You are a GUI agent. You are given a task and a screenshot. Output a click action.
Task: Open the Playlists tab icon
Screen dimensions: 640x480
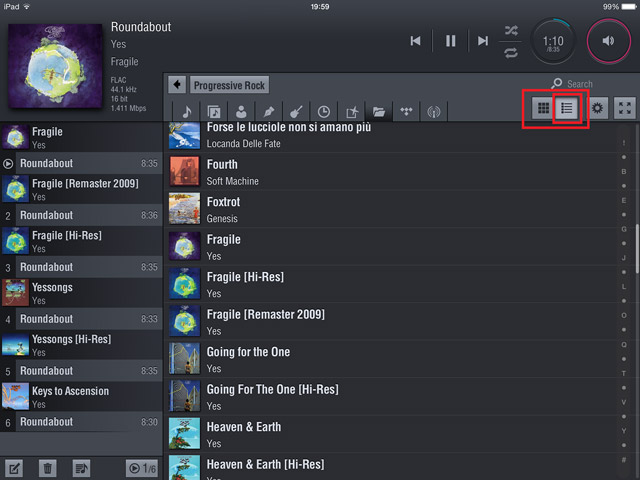pyautogui.click(x=351, y=111)
